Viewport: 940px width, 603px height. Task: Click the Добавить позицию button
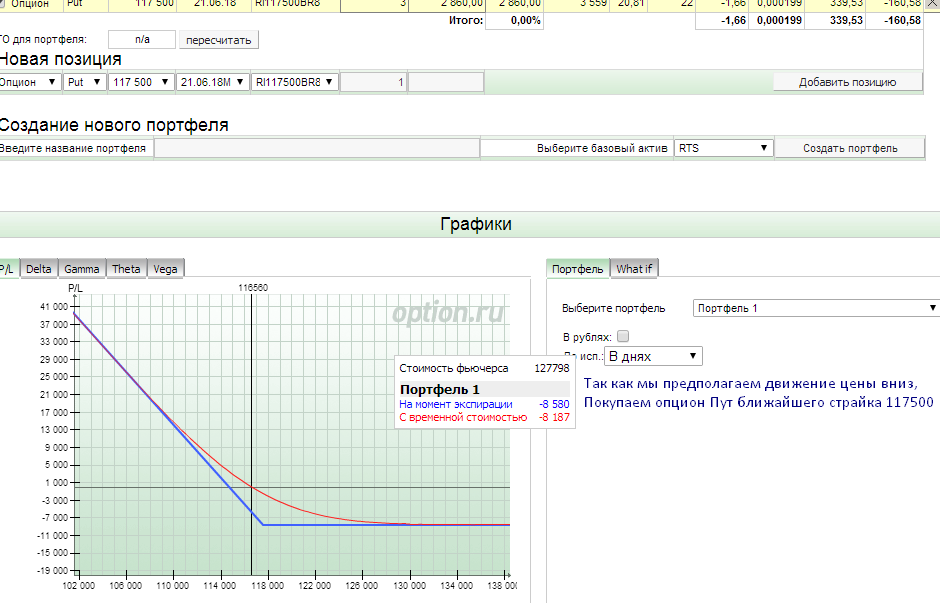coord(847,82)
